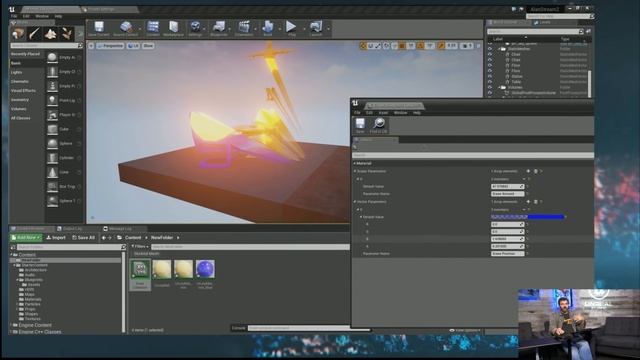Open Source Control from main toolbar
The image size is (640, 360).
pyautogui.click(x=126, y=29)
